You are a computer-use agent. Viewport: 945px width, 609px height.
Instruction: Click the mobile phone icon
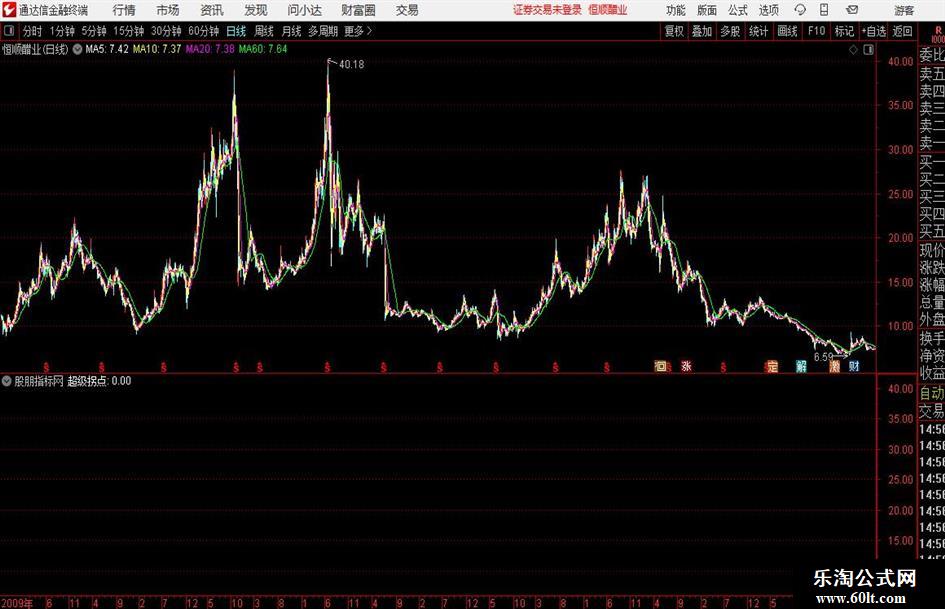[824, 10]
